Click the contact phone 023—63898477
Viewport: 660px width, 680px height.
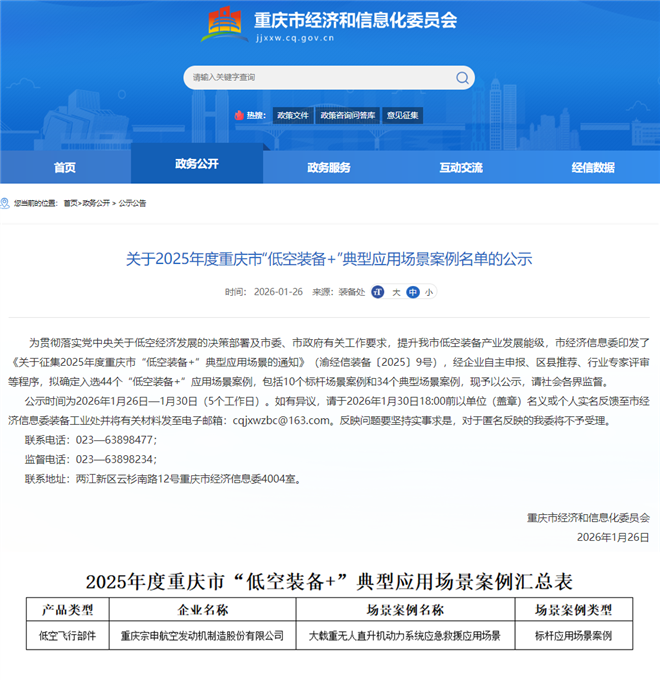pos(114,440)
